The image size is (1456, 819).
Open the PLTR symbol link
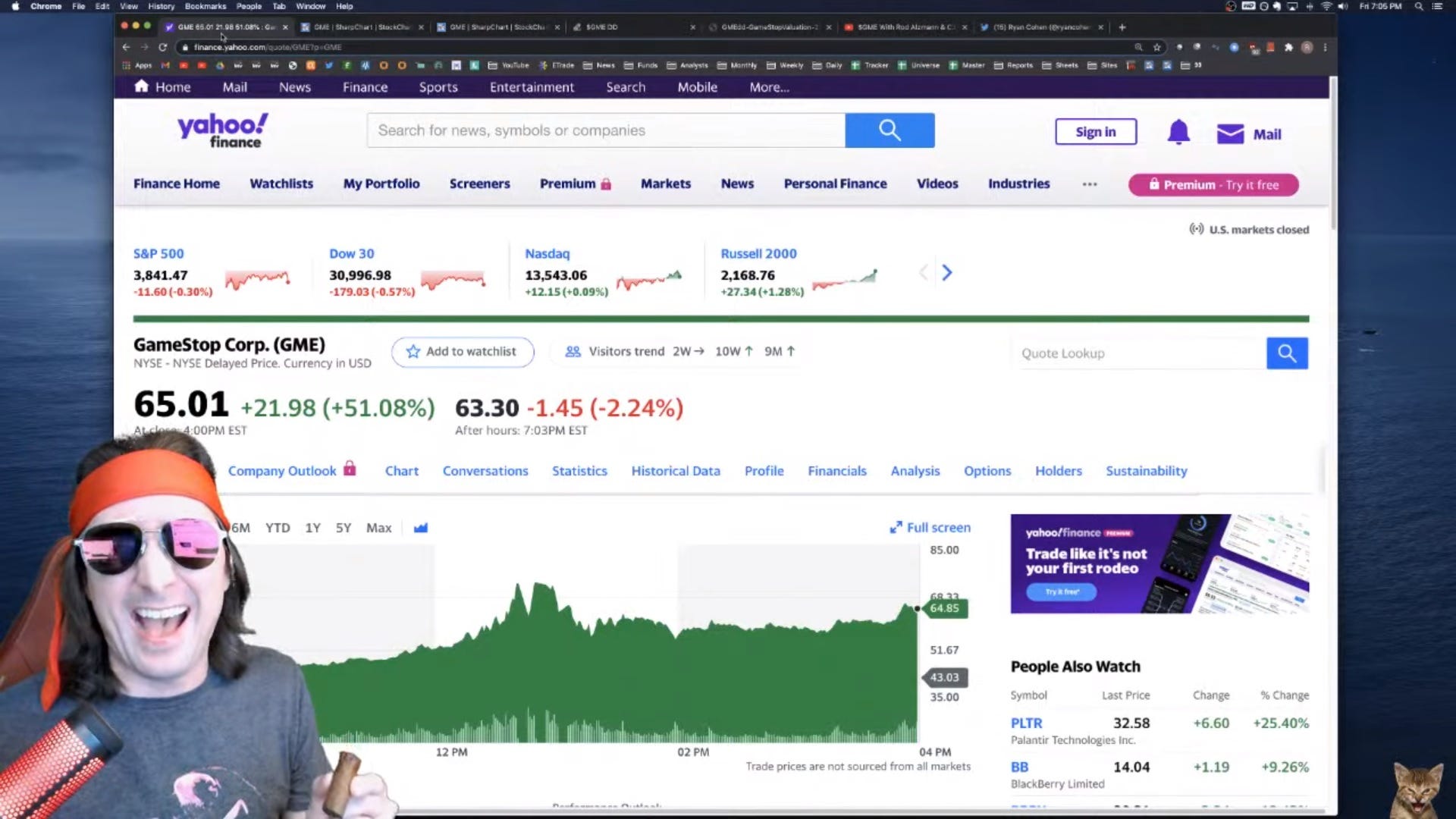1026,723
